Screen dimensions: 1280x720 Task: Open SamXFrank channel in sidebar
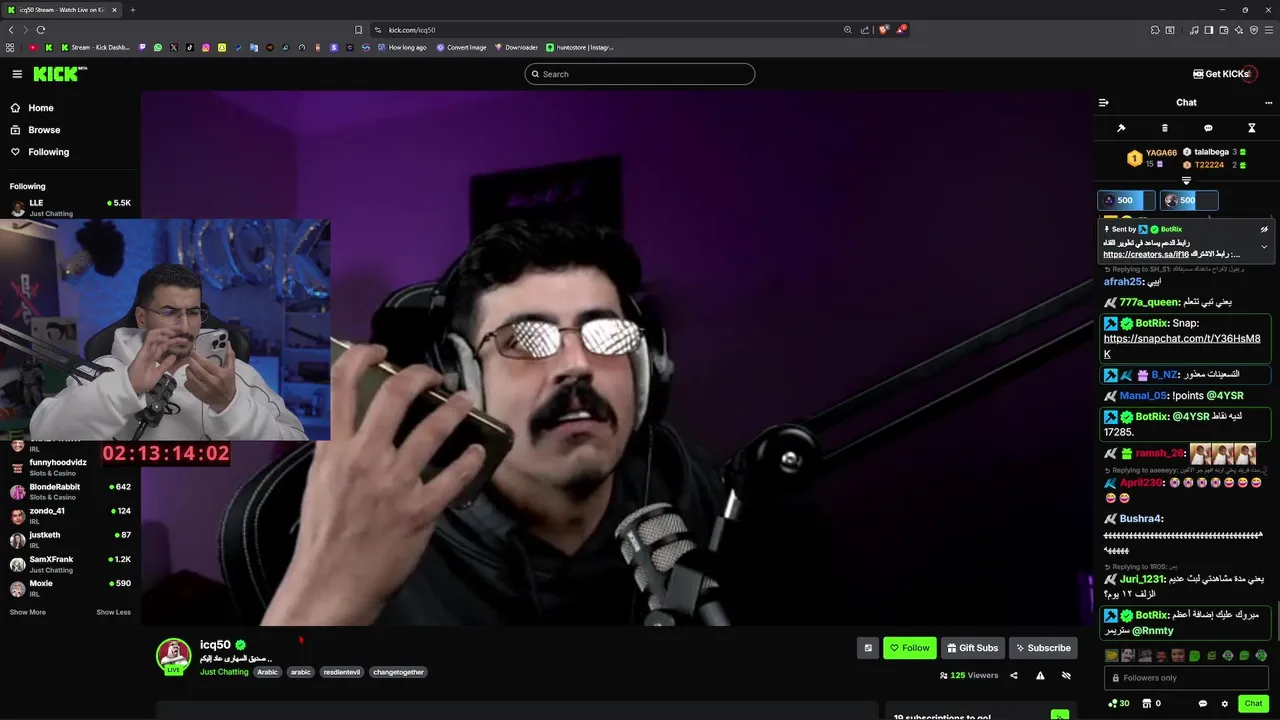tap(70, 564)
